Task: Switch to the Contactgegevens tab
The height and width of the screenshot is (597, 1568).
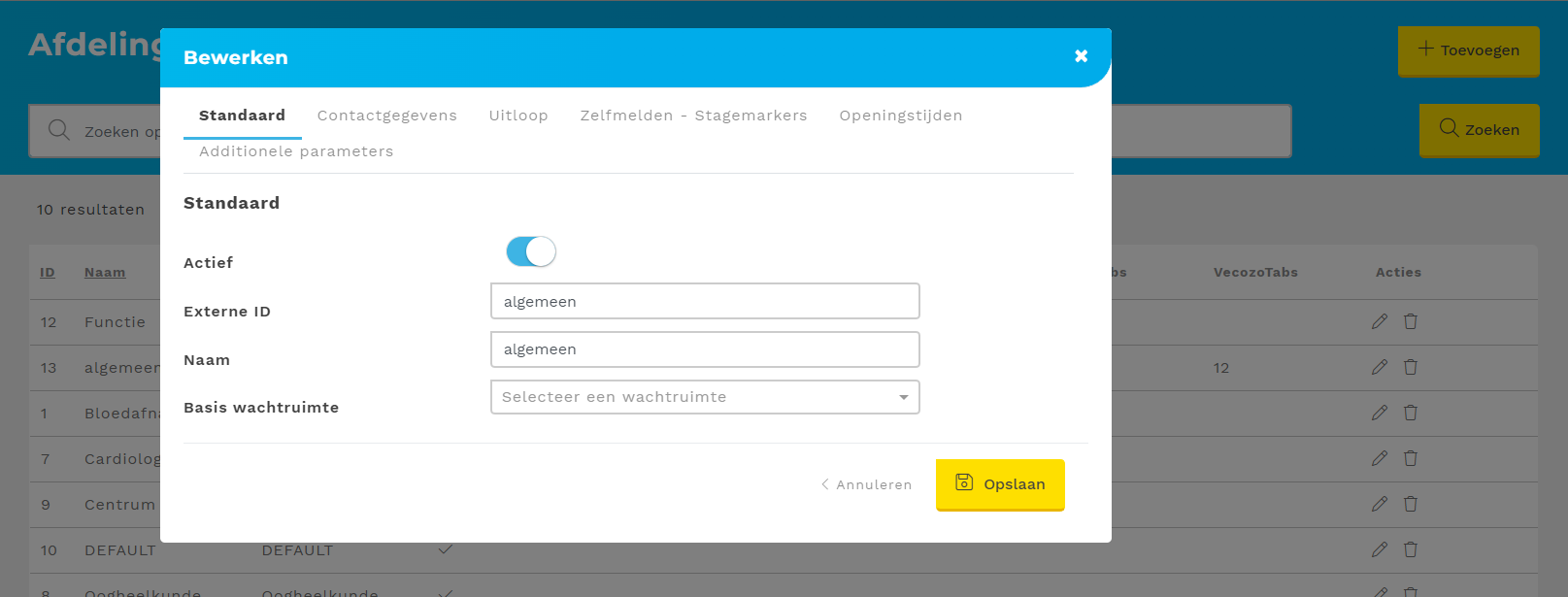Action: [386, 116]
